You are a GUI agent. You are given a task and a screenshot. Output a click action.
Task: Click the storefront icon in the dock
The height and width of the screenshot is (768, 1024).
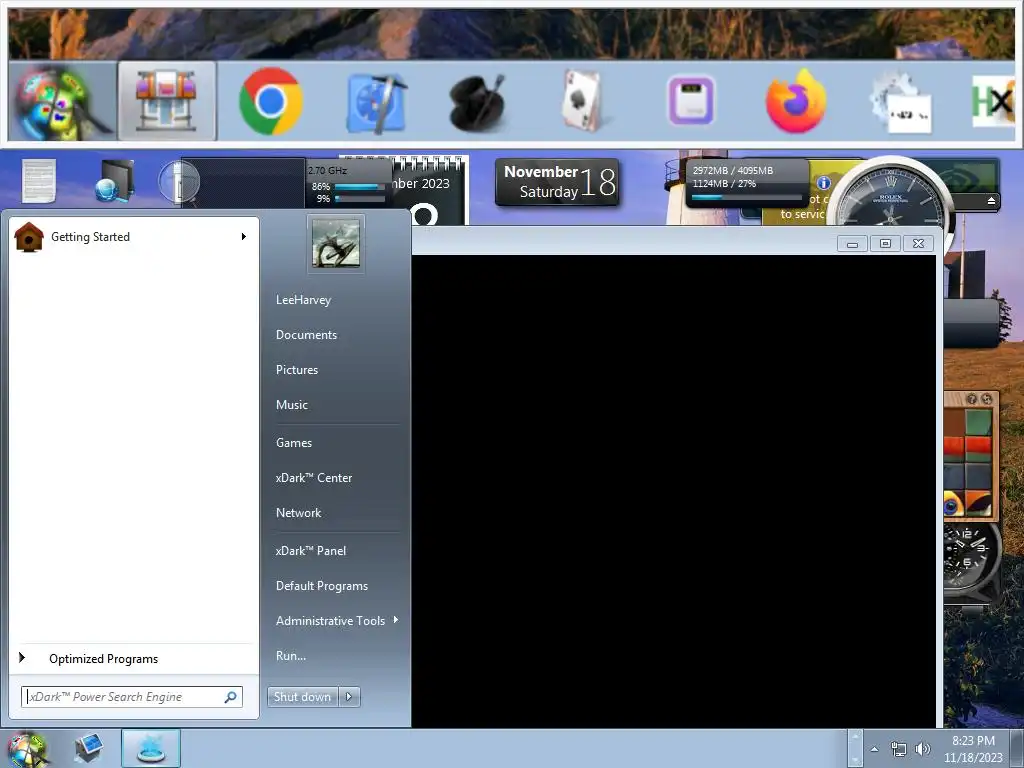(167, 101)
